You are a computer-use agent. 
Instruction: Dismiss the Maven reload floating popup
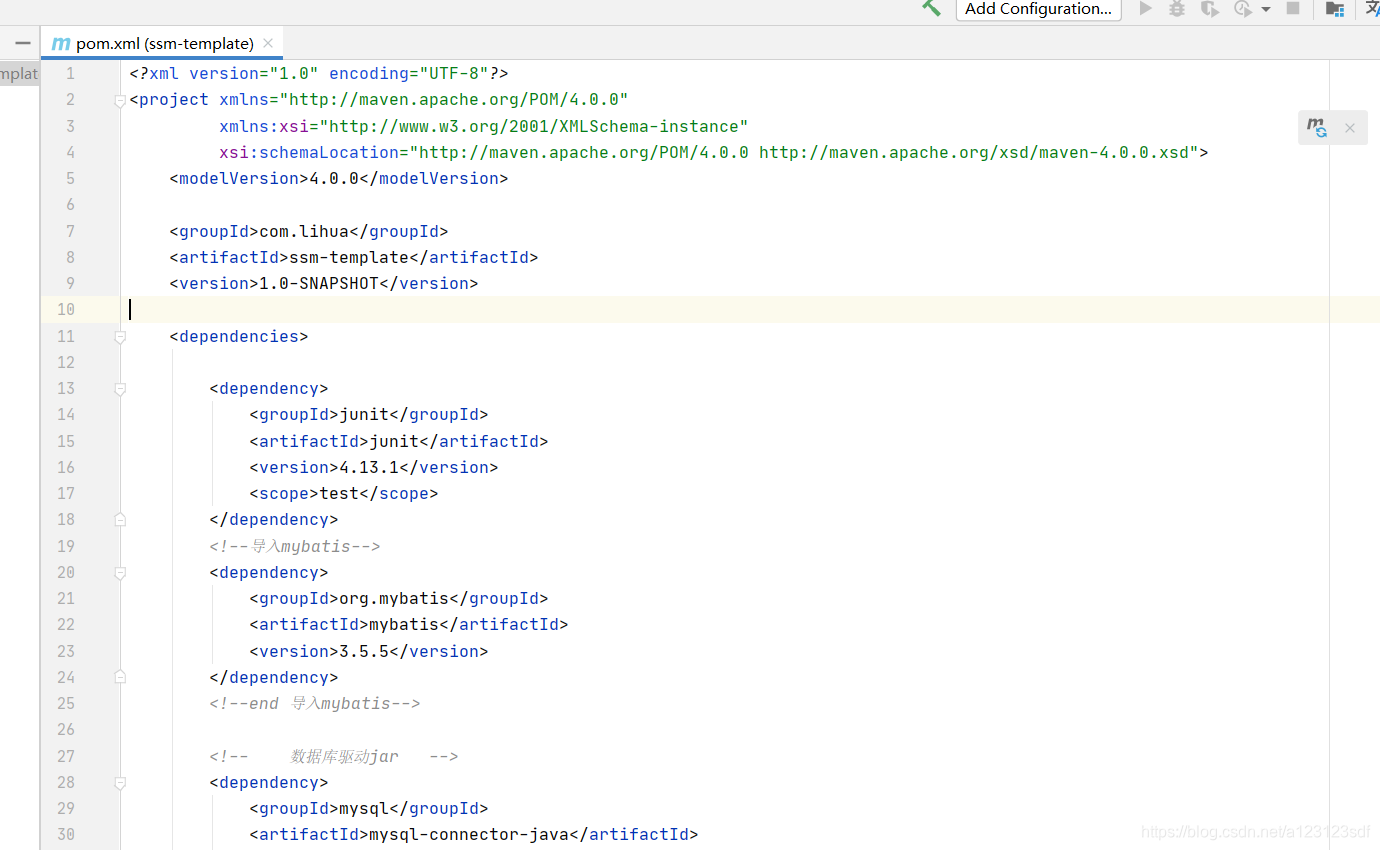pyautogui.click(x=1349, y=128)
